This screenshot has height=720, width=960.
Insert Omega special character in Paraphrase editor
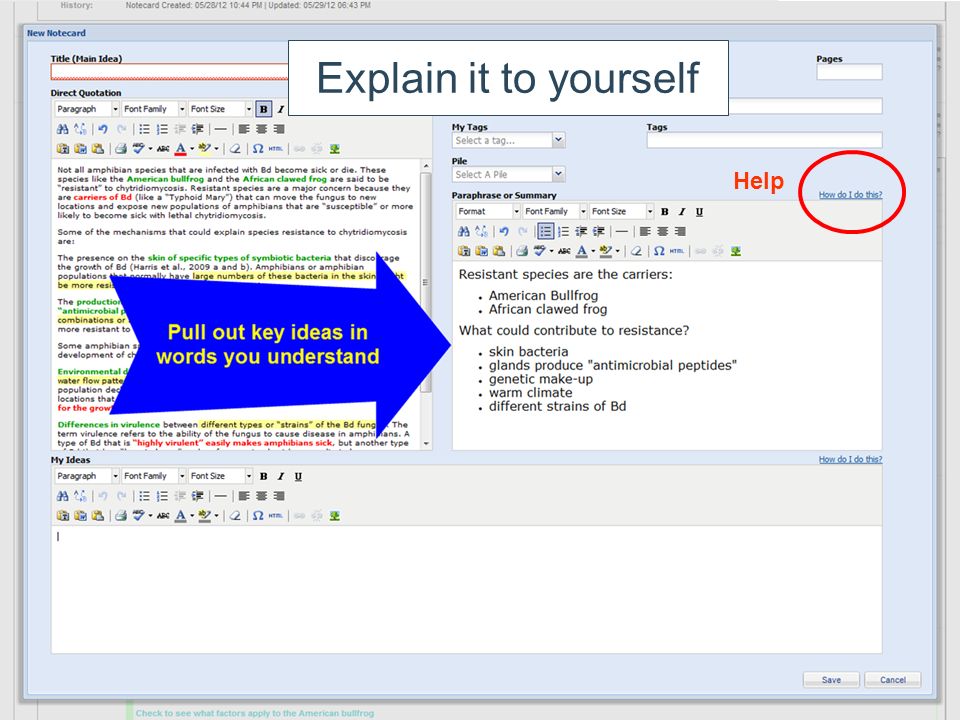click(659, 251)
